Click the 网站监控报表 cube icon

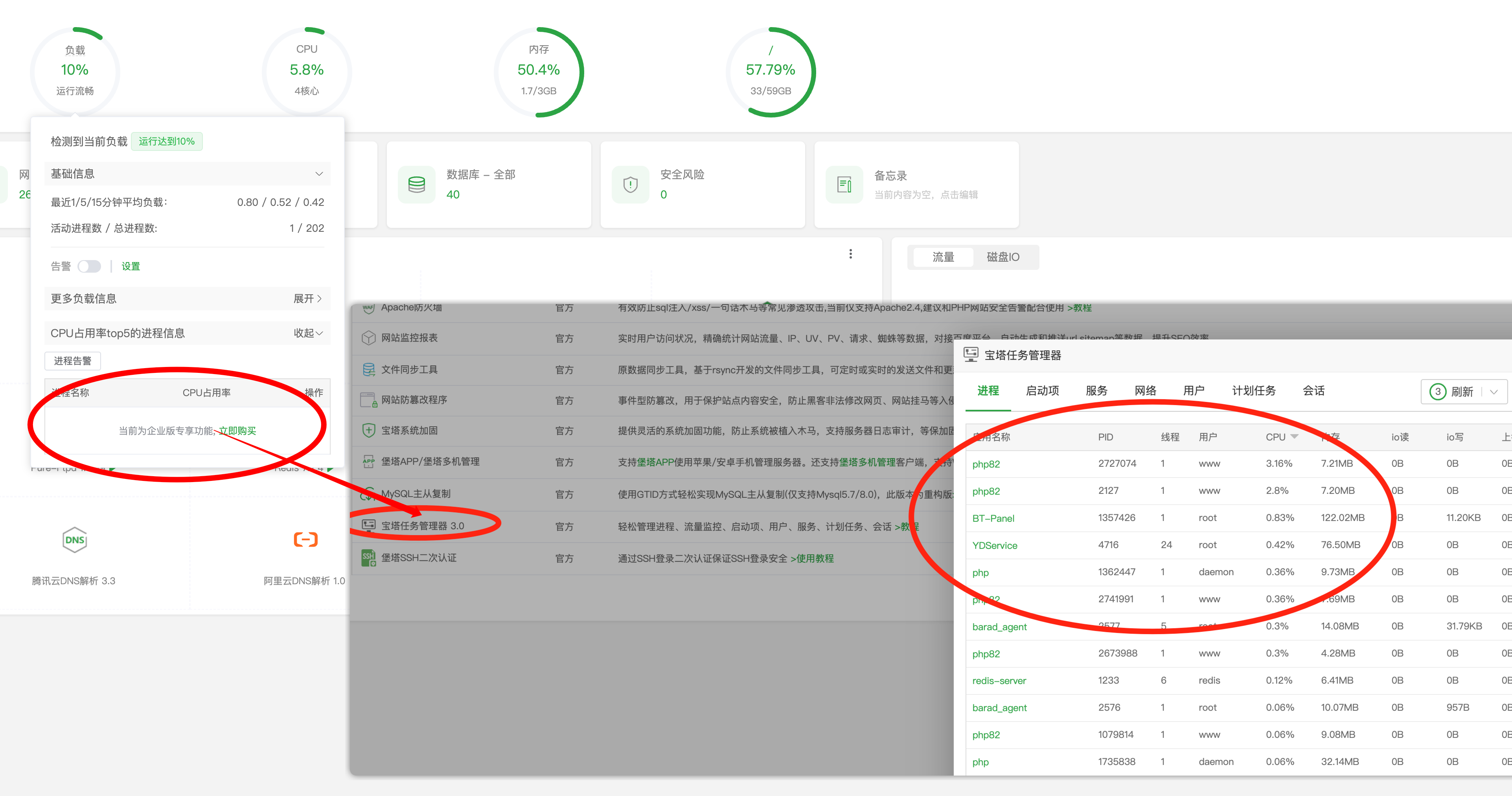point(369,338)
